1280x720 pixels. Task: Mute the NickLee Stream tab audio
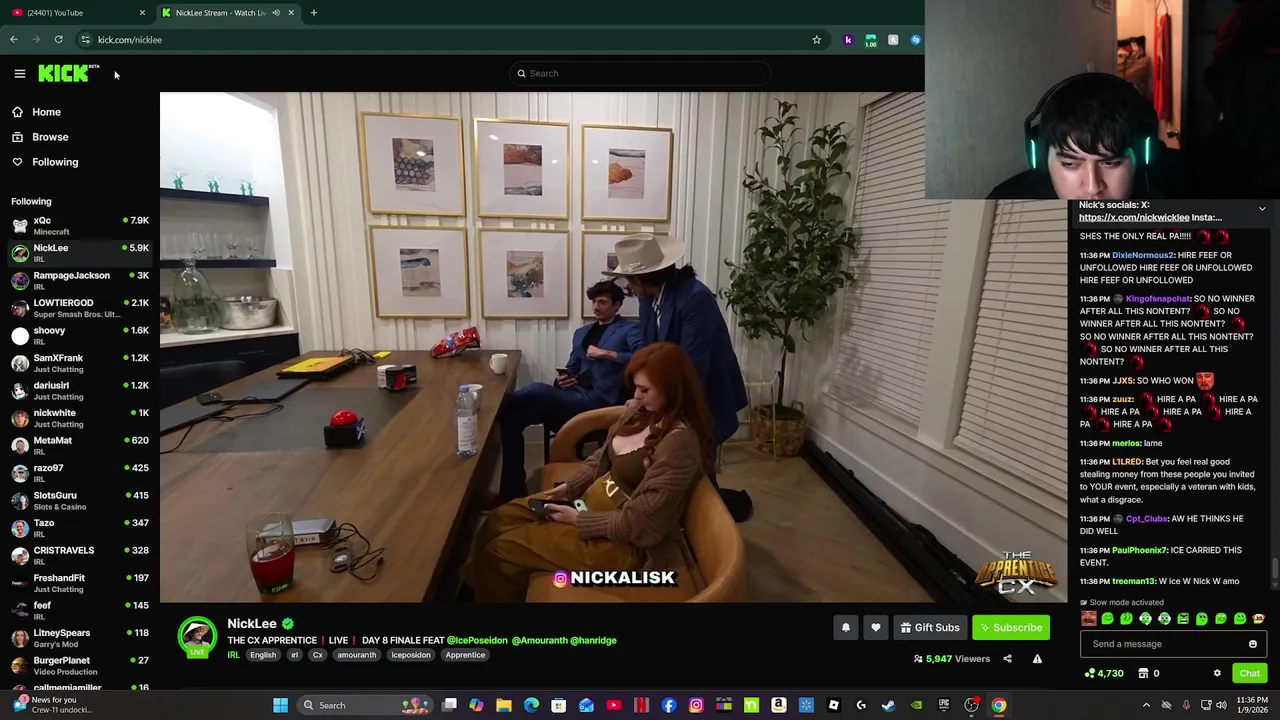276,13
